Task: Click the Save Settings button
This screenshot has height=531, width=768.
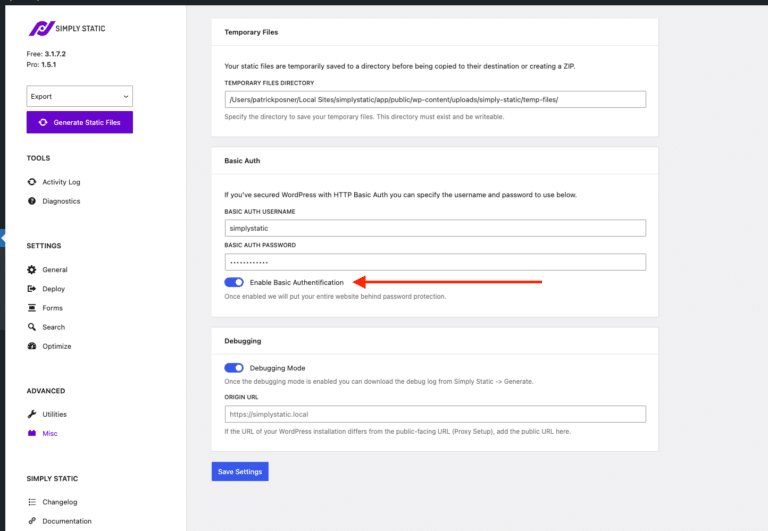Action: pyautogui.click(x=240, y=471)
